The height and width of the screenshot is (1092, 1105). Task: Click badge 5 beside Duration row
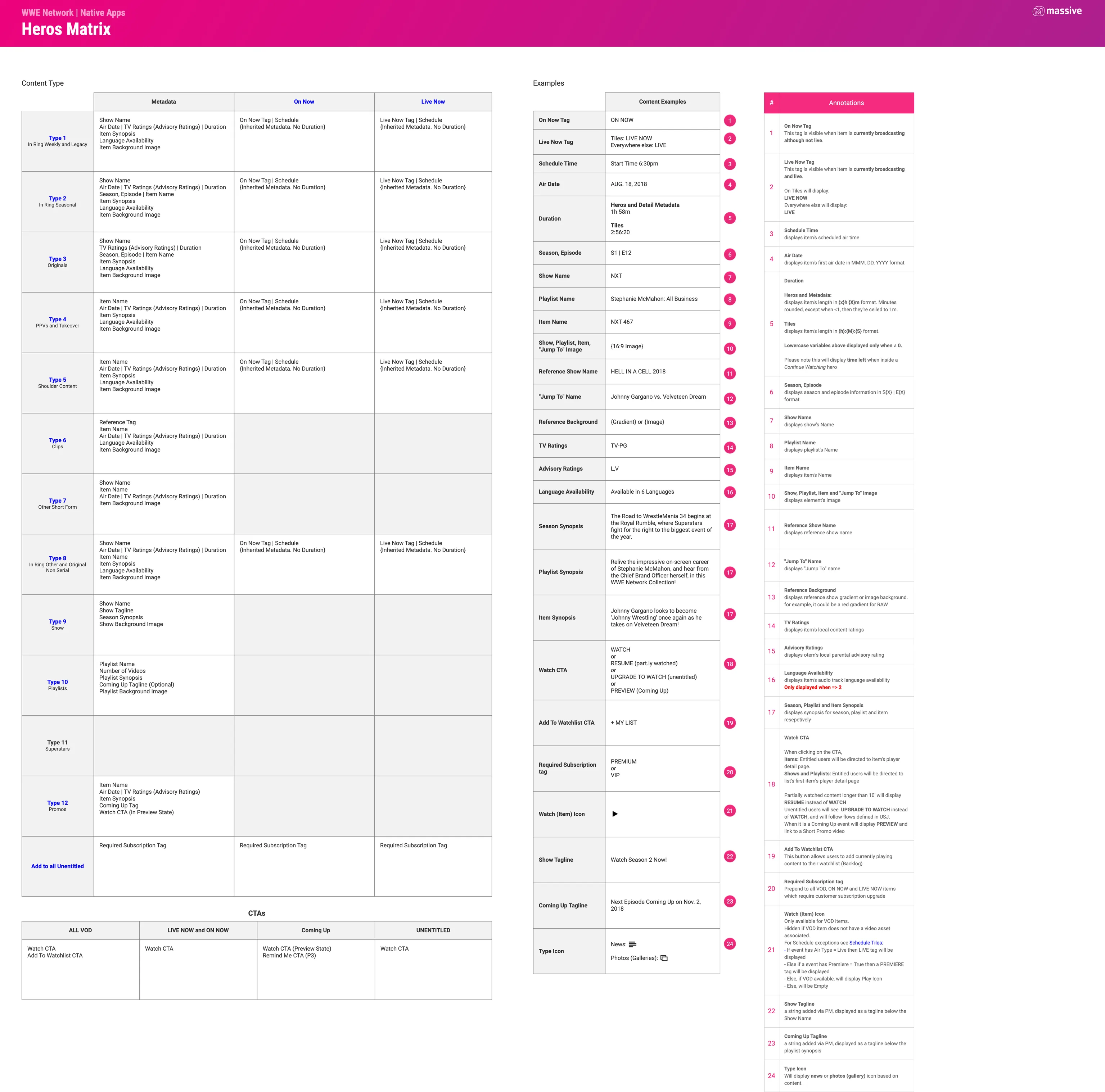[x=730, y=218]
